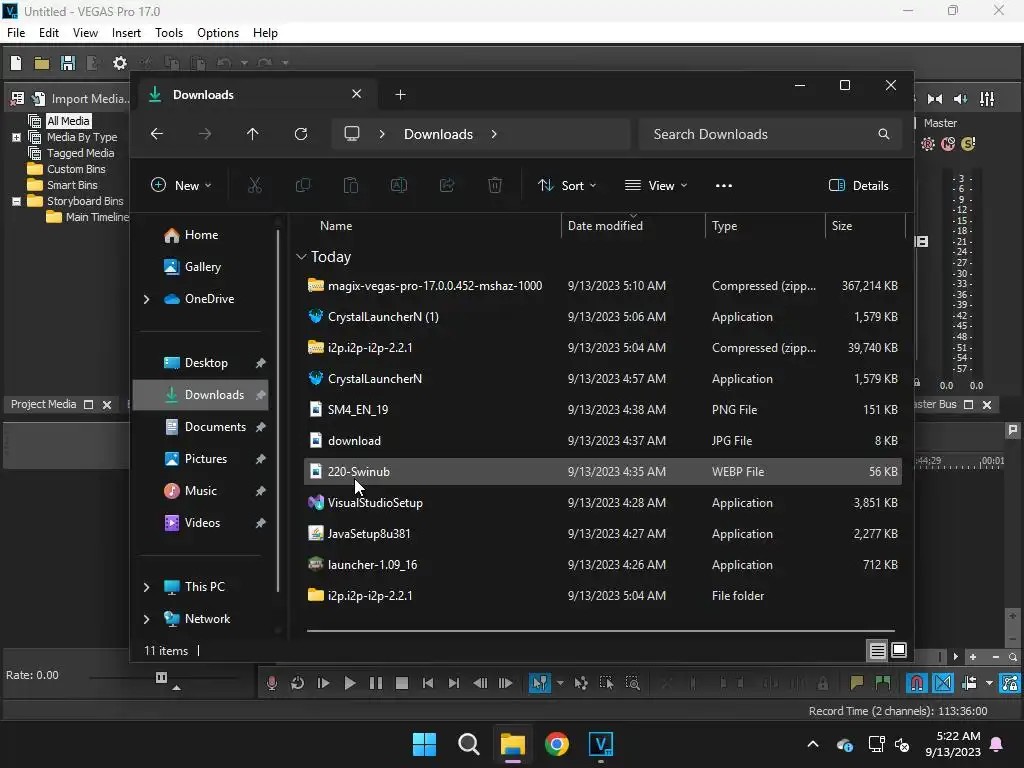Image resolution: width=1024 pixels, height=768 pixels.
Task: Open the Edit menu in VEGAS
Action: pyautogui.click(x=49, y=33)
